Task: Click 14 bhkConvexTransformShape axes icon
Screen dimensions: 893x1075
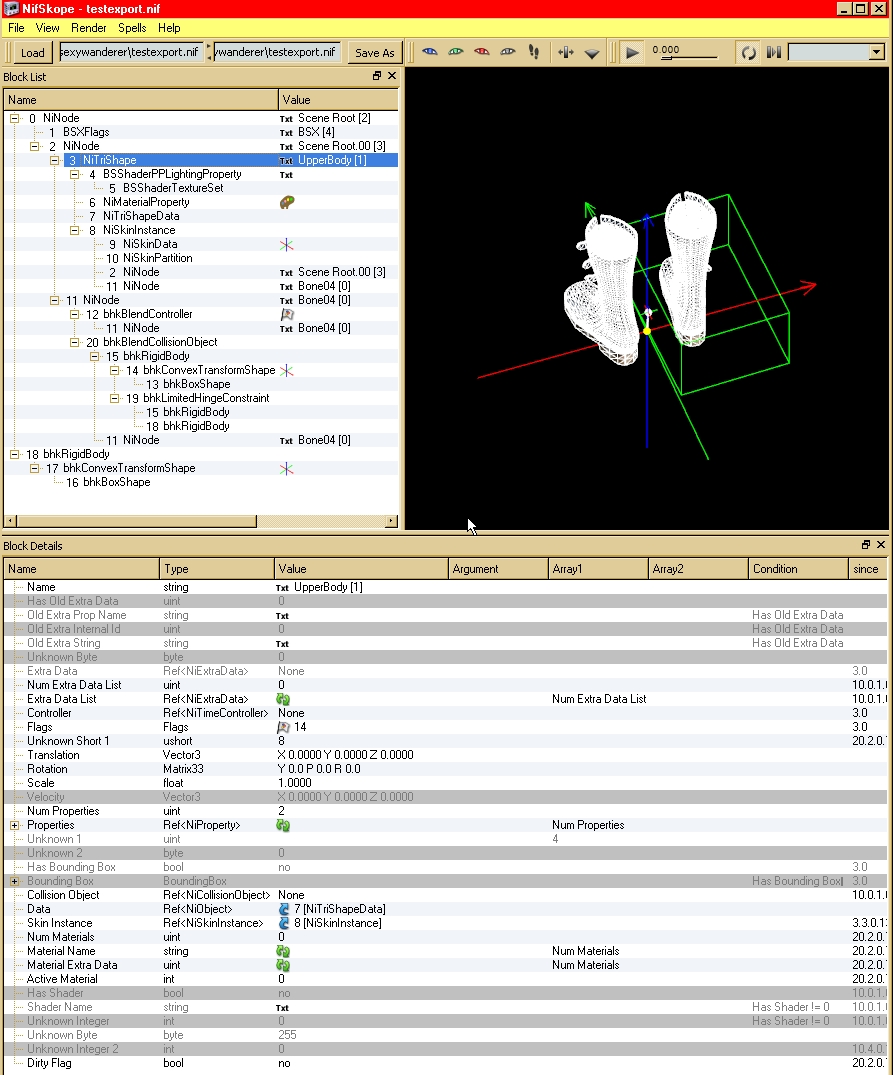Action: pyautogui.click(x=287, y=371)
